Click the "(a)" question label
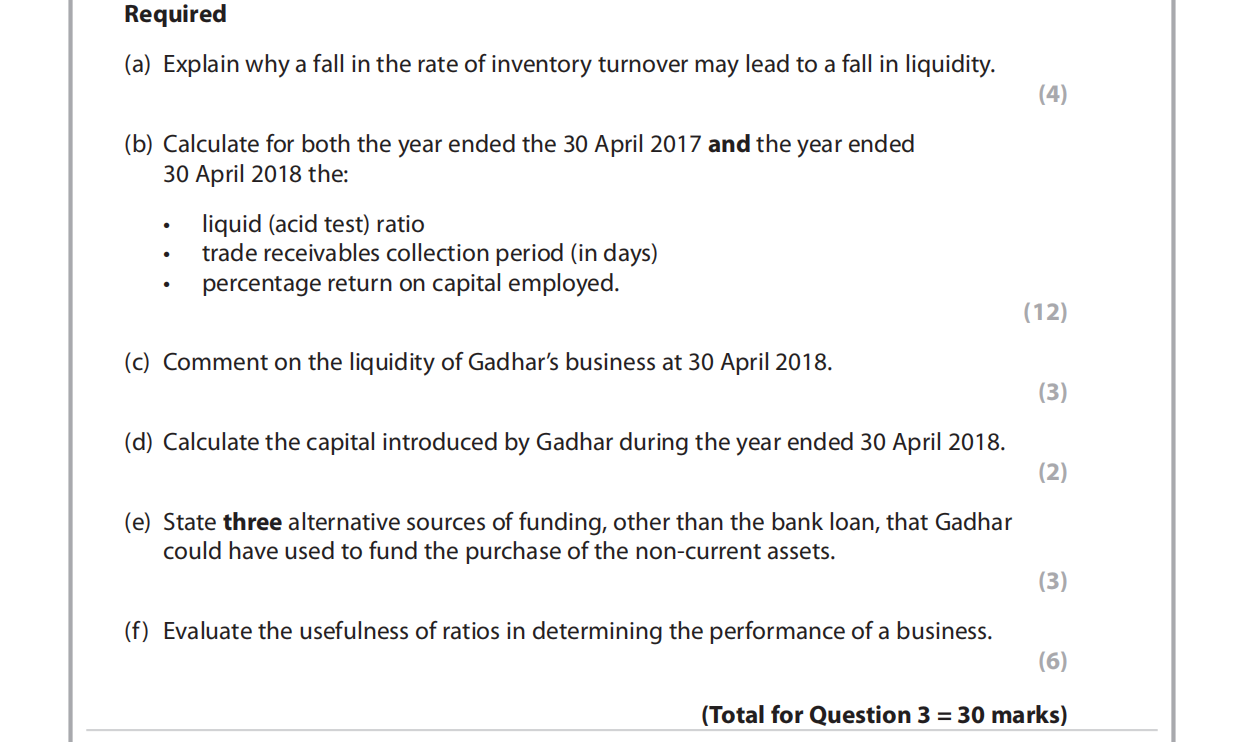The height and width of the screenshot is (742, 1248). pyautogui.click(x=138, y=65)
